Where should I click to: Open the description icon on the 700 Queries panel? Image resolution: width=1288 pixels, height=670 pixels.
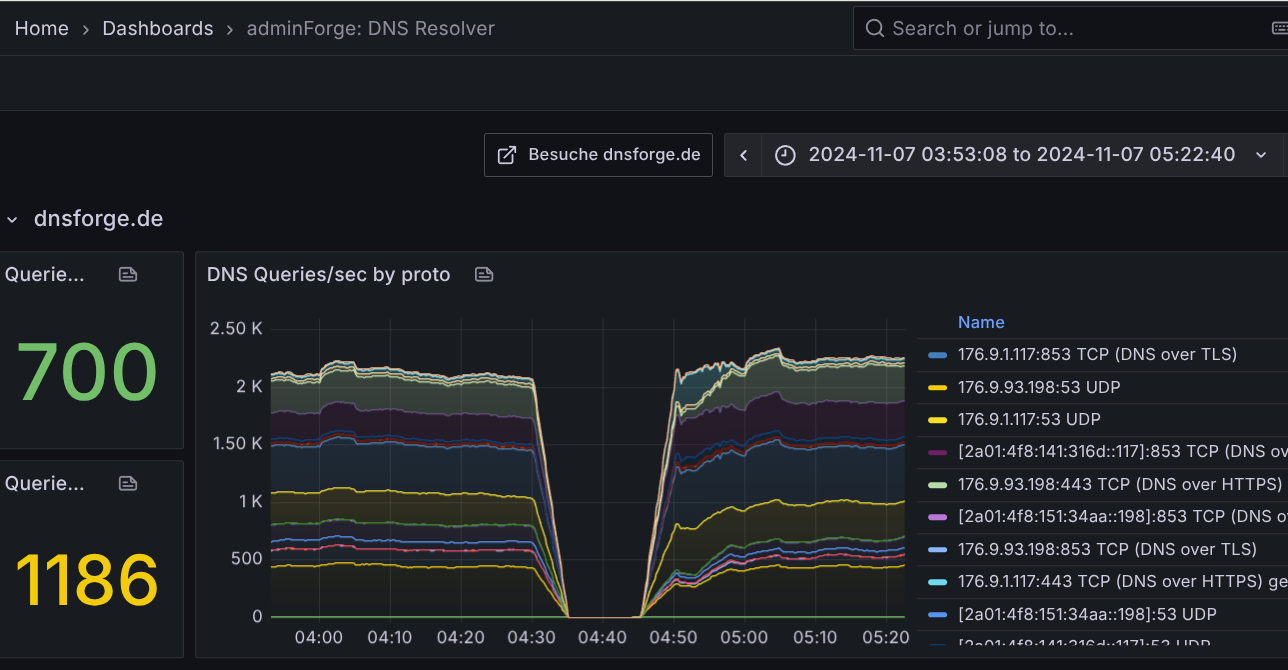[128, 274]
